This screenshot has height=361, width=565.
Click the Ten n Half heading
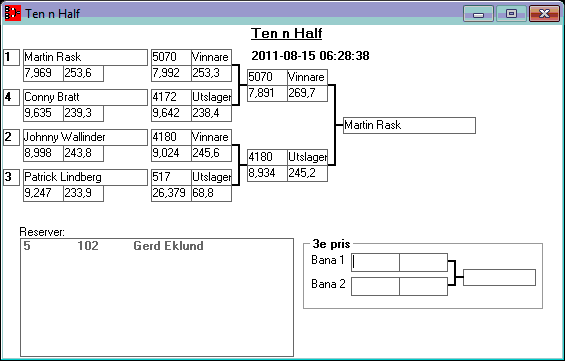coord(286,34)
